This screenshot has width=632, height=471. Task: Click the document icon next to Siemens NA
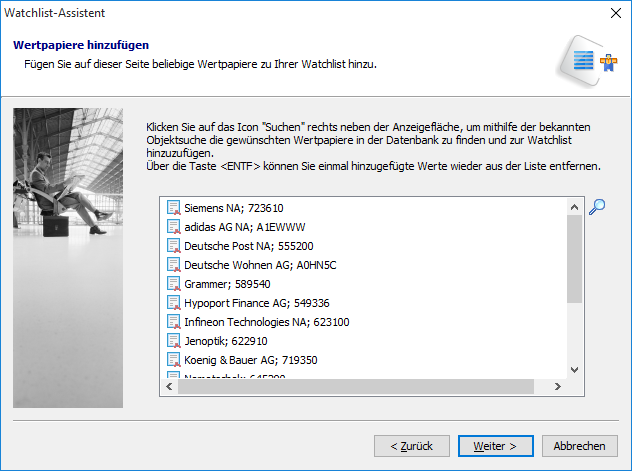click(174, 208)
